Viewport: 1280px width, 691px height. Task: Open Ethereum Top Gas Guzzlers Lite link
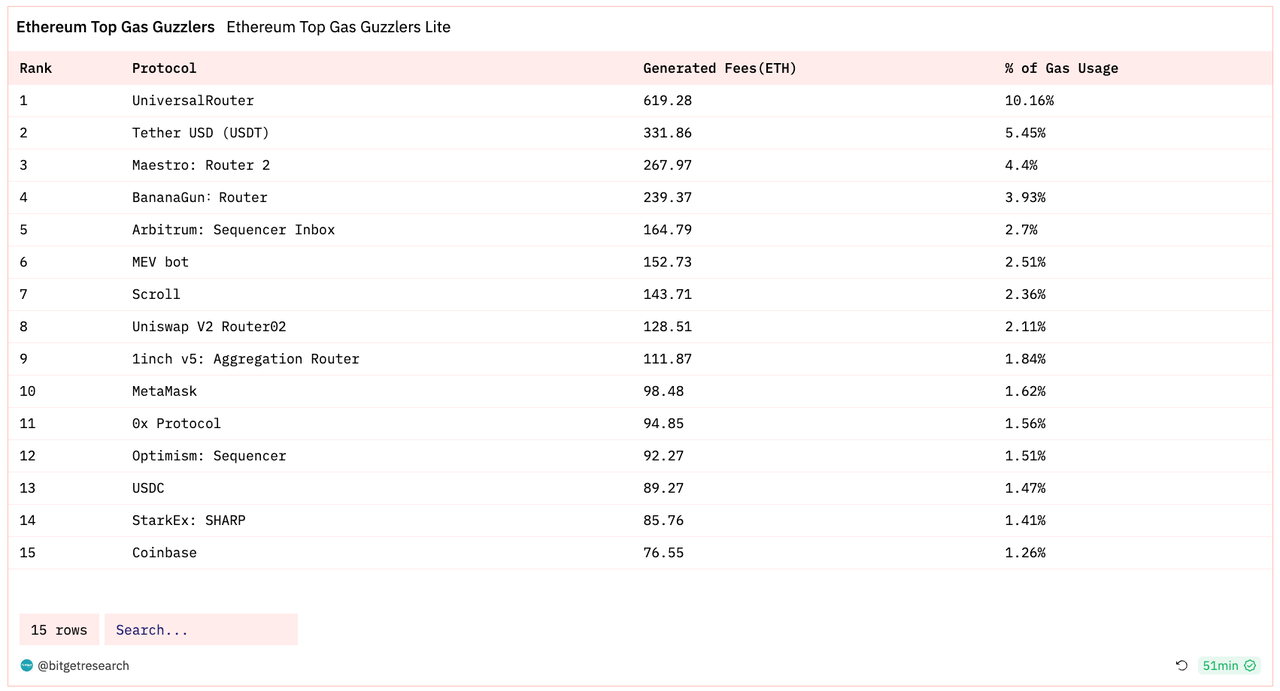(338, 27)
